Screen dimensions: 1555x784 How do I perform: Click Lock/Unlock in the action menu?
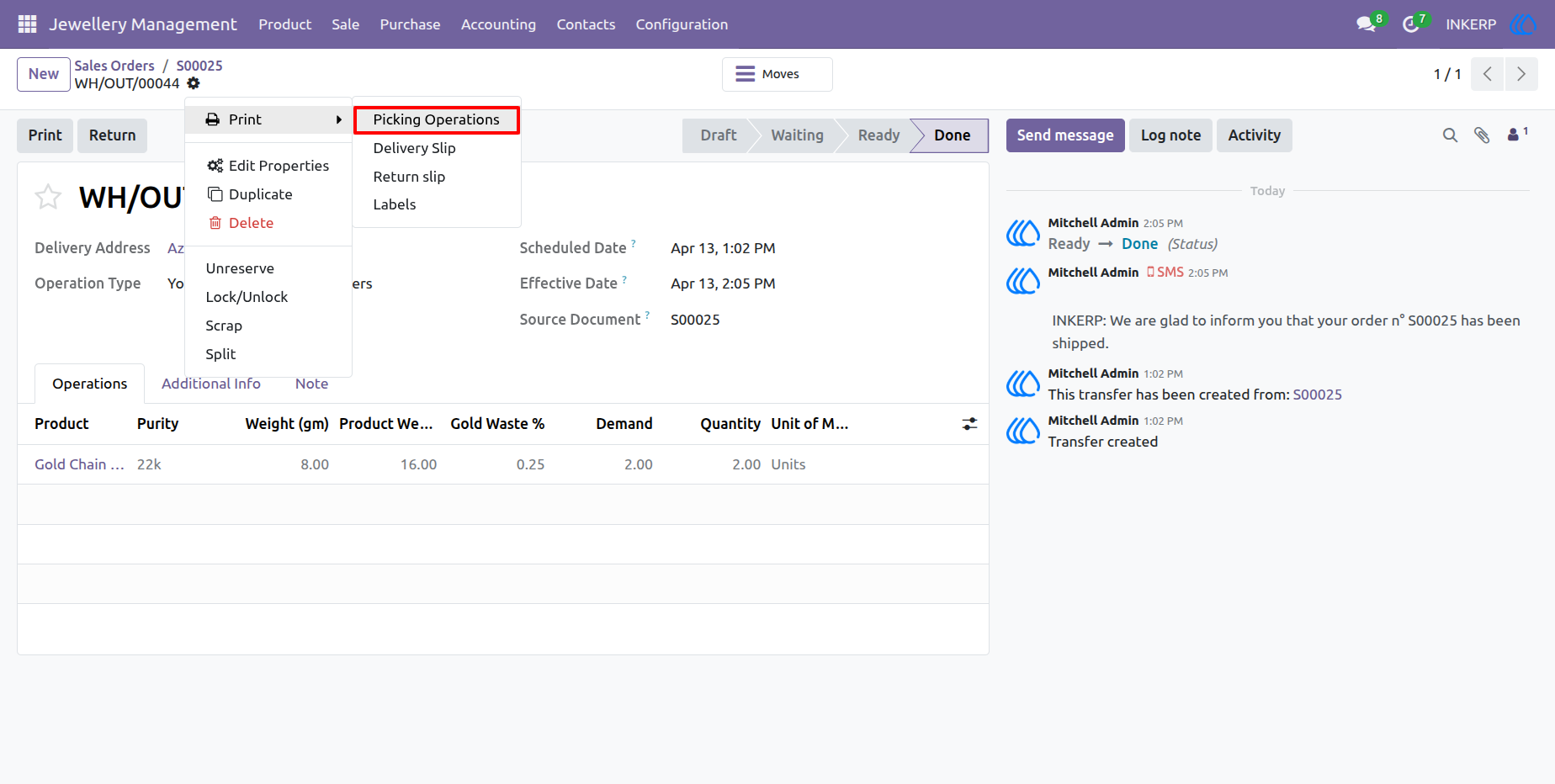point(268,297)
